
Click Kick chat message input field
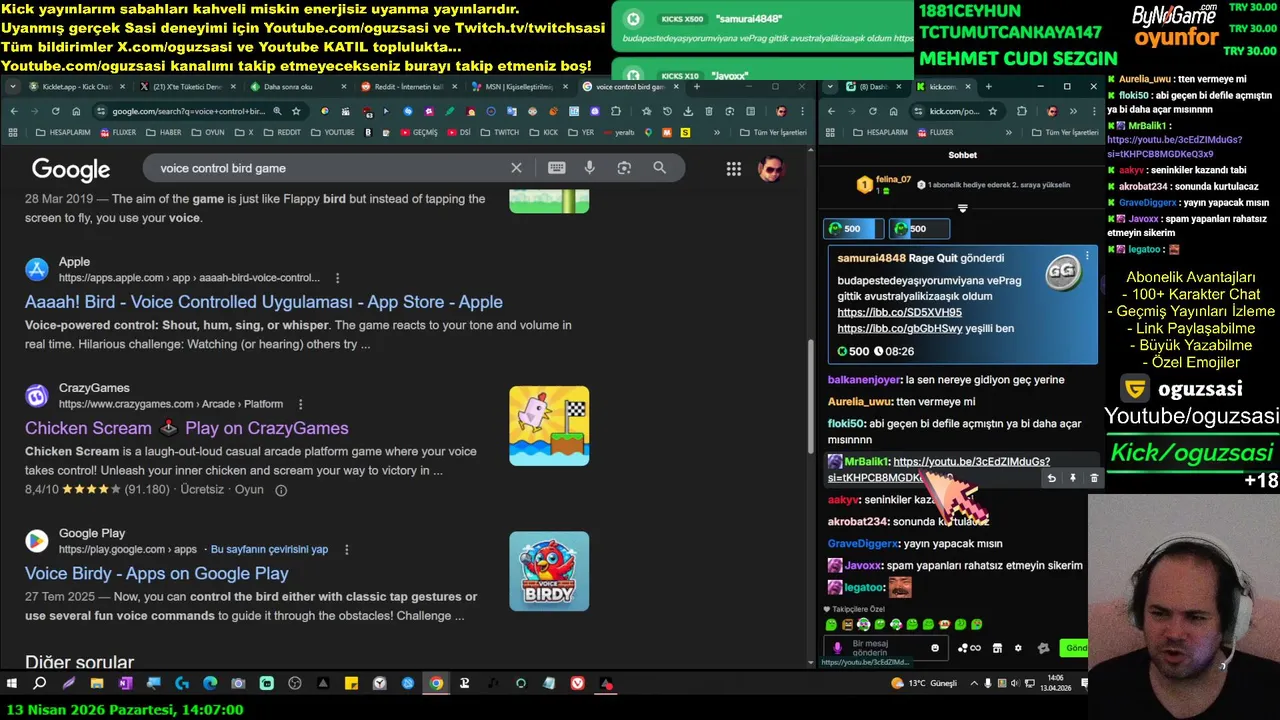885,648
